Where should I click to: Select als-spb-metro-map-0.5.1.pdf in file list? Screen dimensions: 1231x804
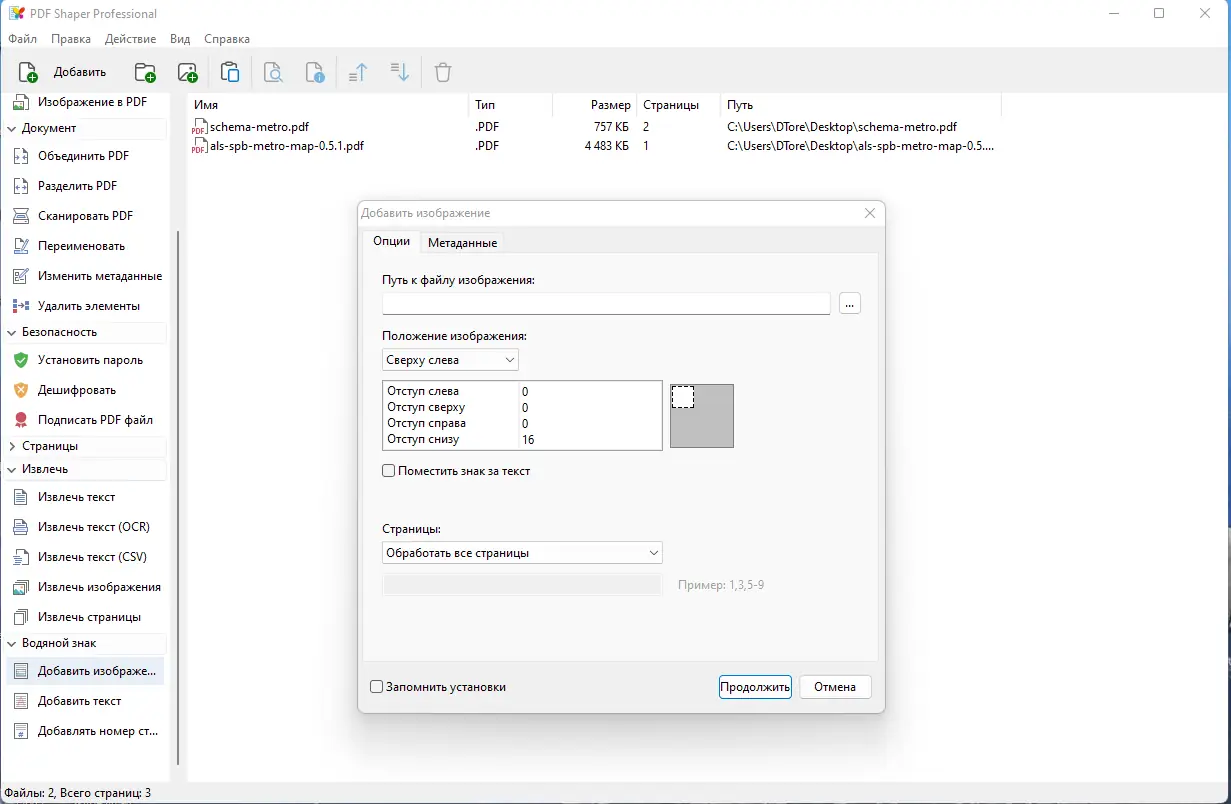278,146
